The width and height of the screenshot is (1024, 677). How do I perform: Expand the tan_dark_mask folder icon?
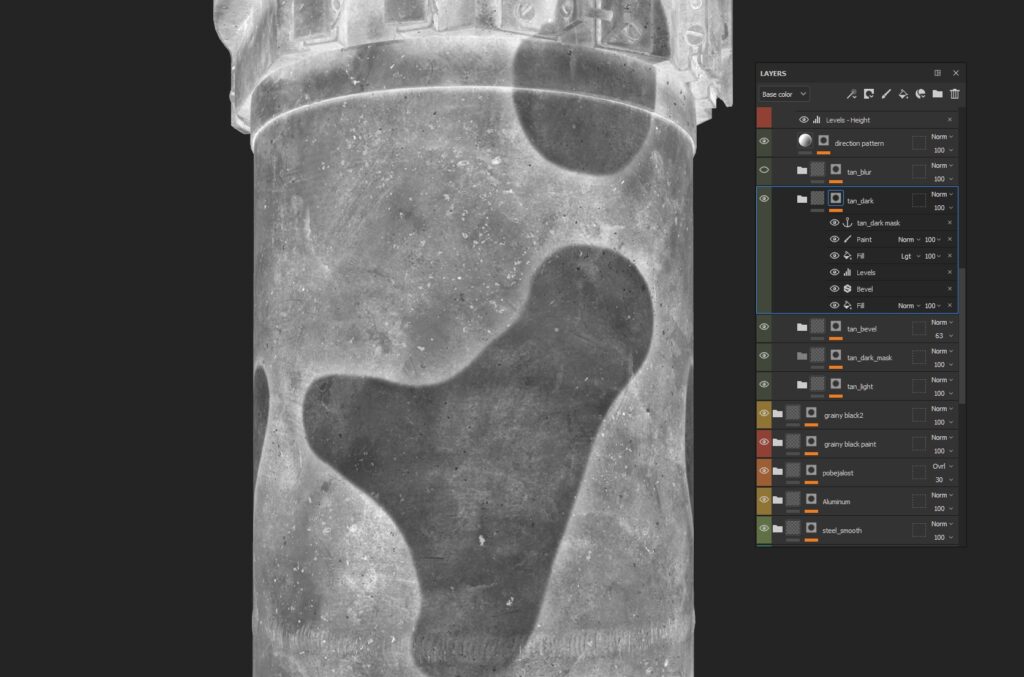[802, 356]
